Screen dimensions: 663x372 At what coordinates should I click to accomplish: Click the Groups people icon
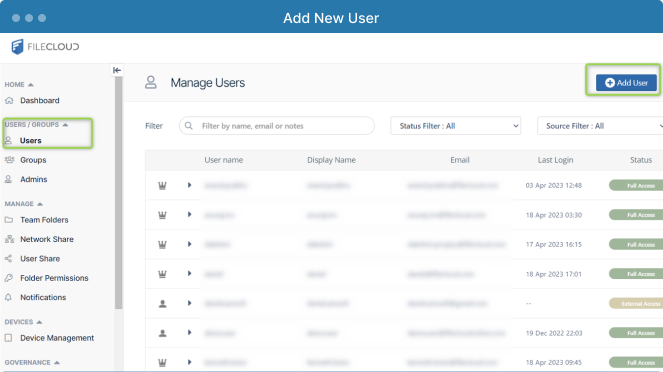[9, 160]
